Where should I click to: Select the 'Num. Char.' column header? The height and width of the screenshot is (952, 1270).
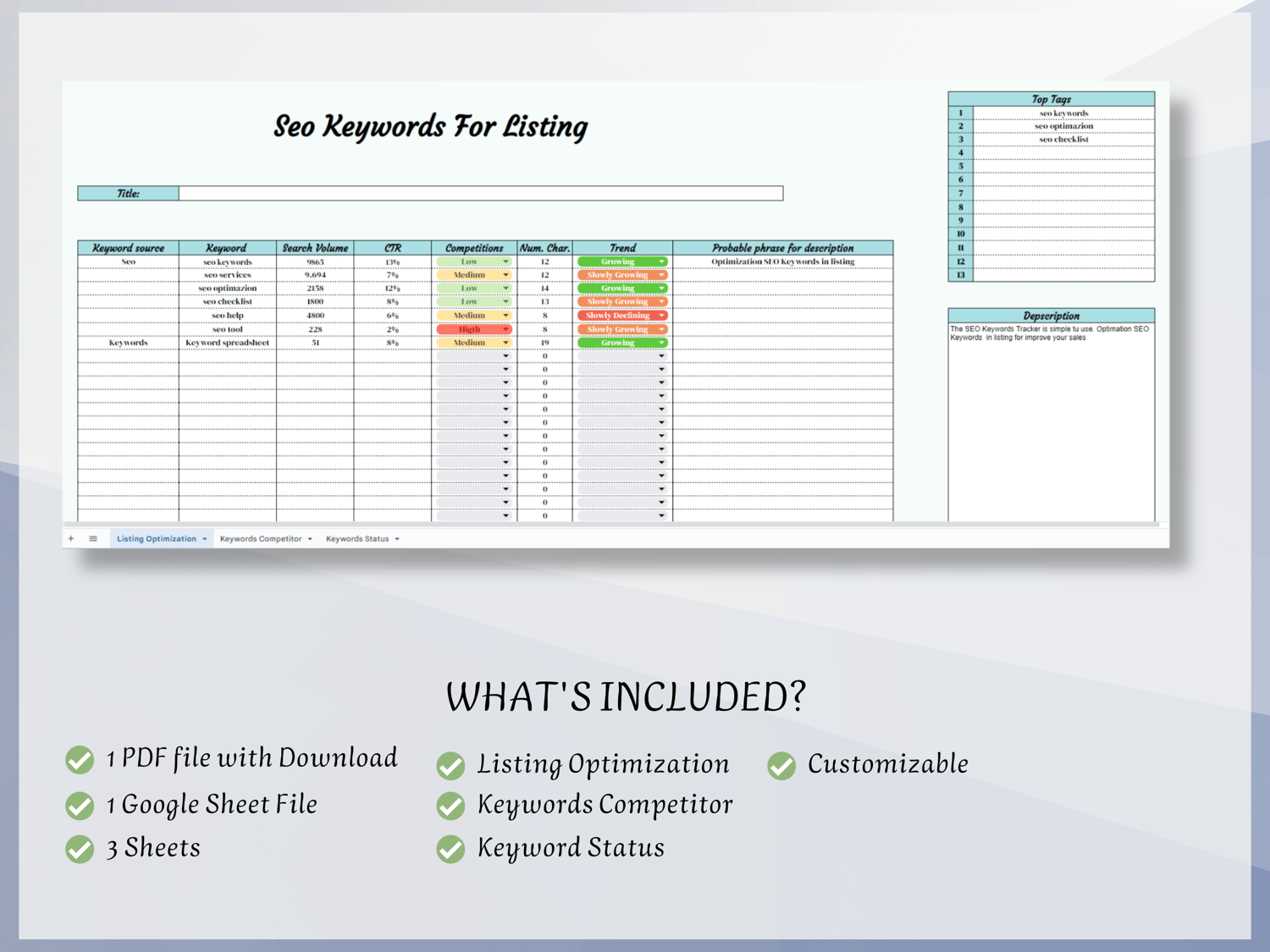pyautogui.click(x=544, y=248)
